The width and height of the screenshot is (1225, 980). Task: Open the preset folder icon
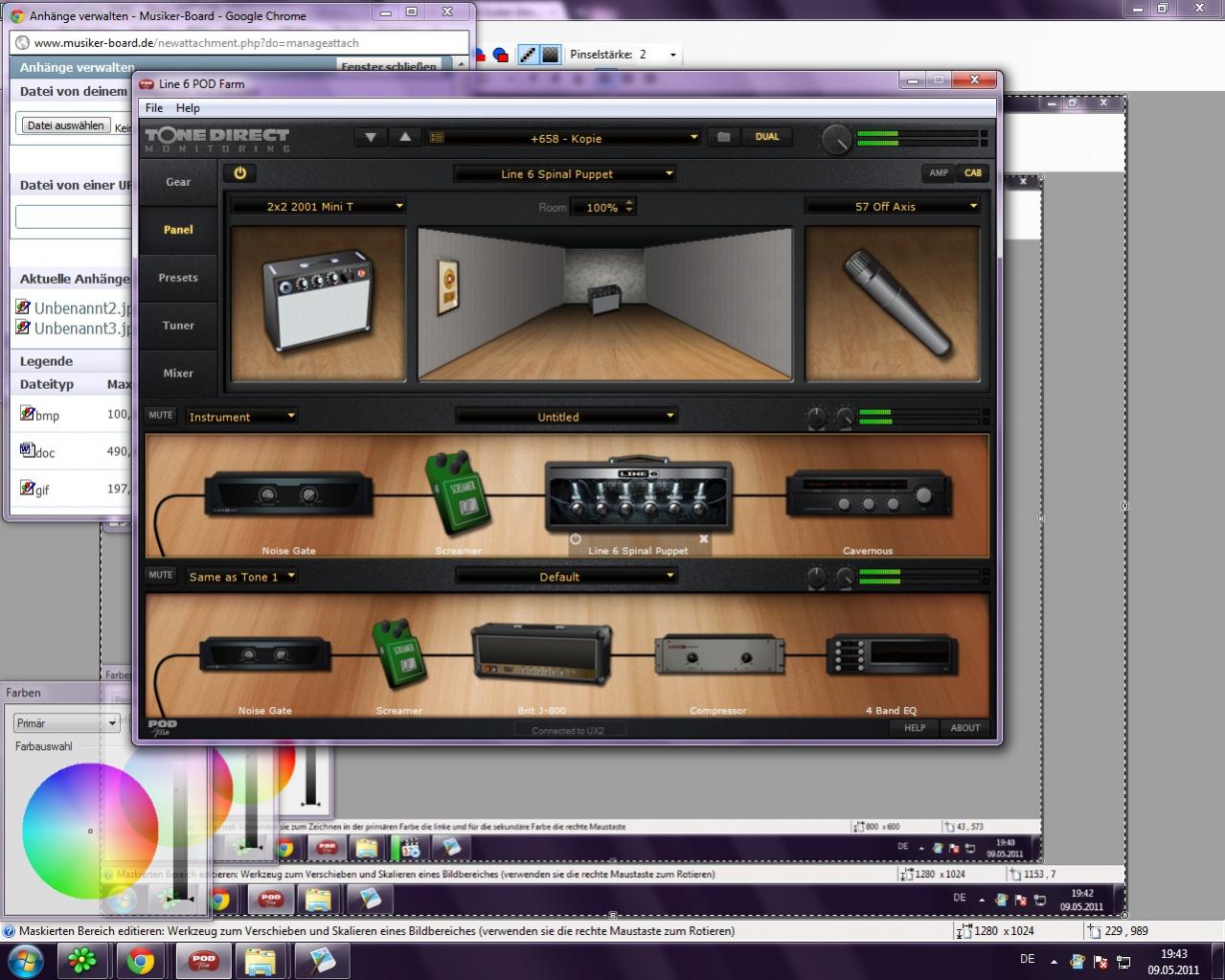[x=724, y=138]
